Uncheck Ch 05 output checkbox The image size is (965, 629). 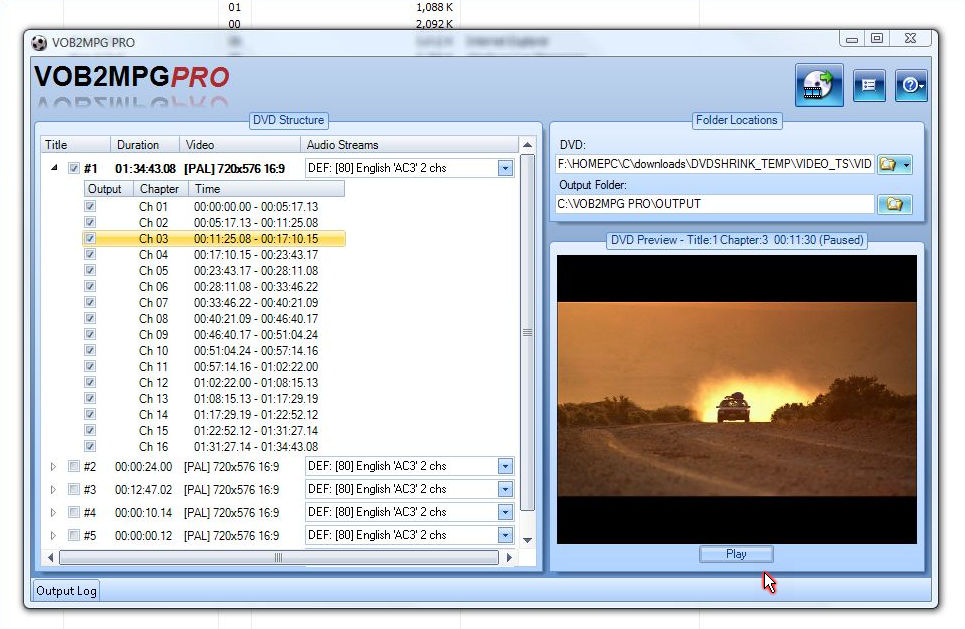(90, 270)
